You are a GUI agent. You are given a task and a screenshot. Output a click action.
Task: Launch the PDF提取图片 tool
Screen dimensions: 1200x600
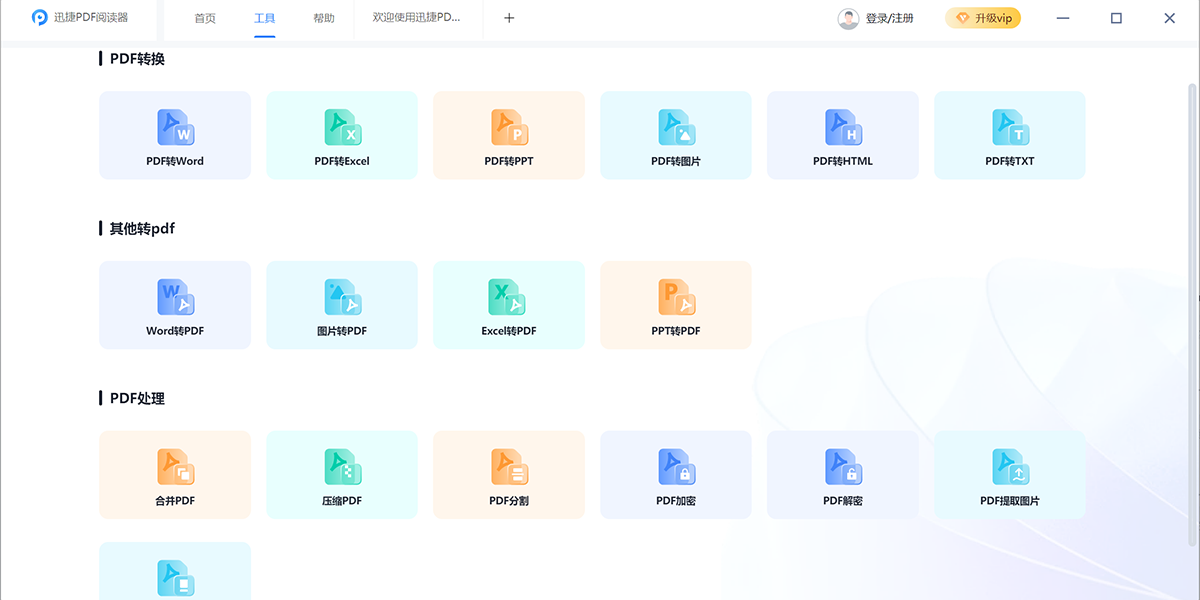[1009, 475]
